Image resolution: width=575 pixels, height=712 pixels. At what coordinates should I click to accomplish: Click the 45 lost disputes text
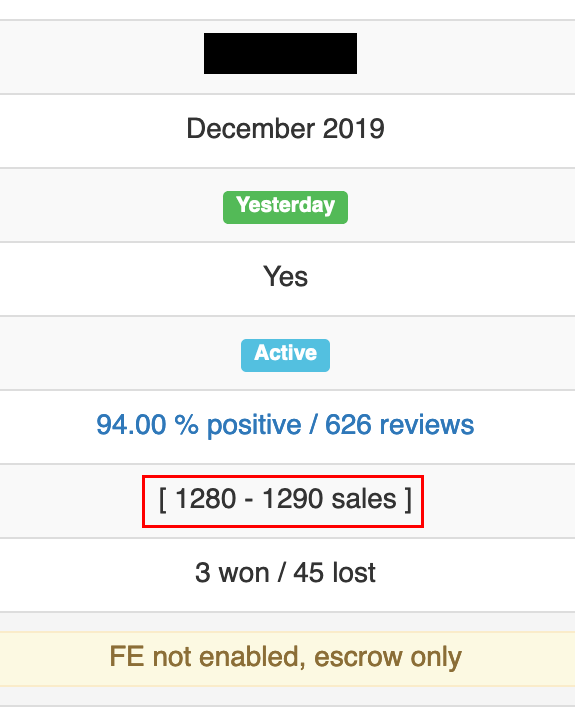click(x=334, y=573)
